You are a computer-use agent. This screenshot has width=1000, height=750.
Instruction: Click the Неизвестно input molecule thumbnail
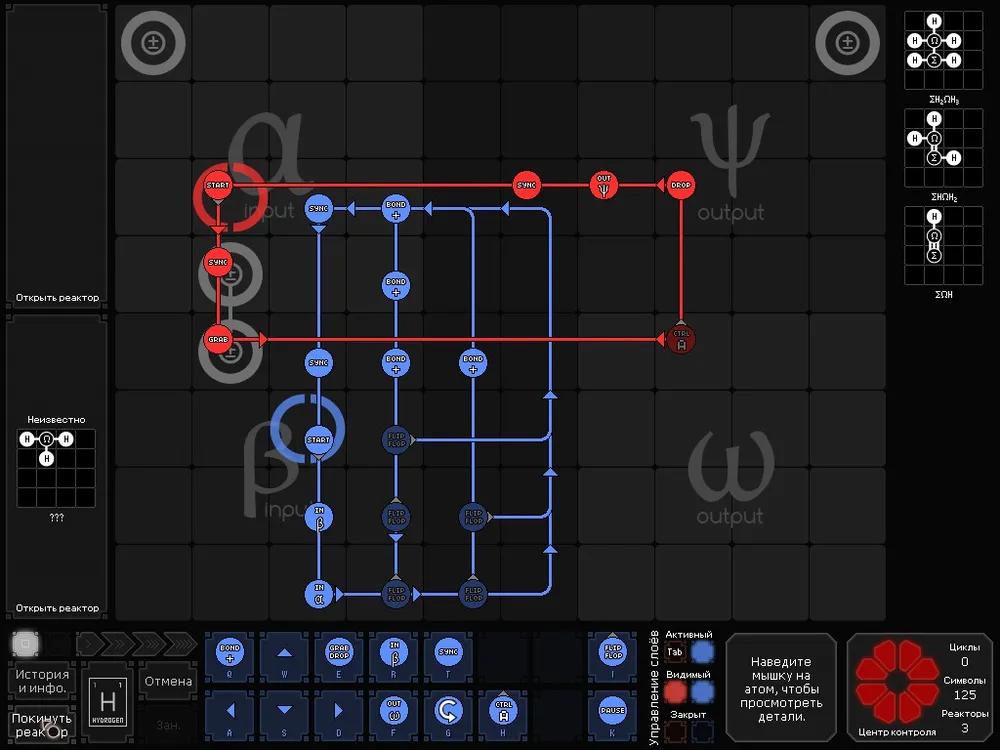[56, 468]
